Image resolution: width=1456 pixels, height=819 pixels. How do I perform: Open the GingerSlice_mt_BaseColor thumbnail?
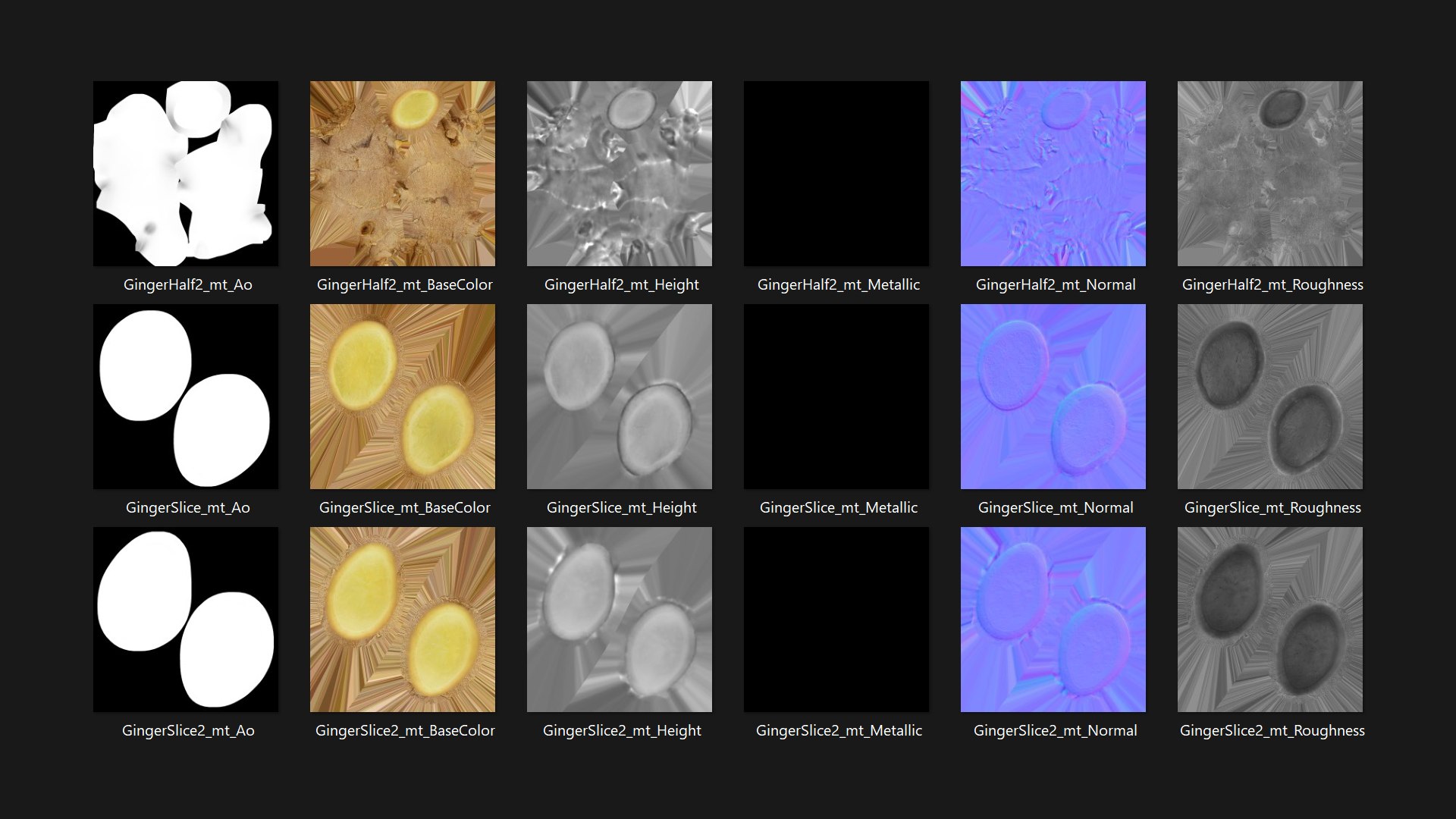tap(403, 397)
